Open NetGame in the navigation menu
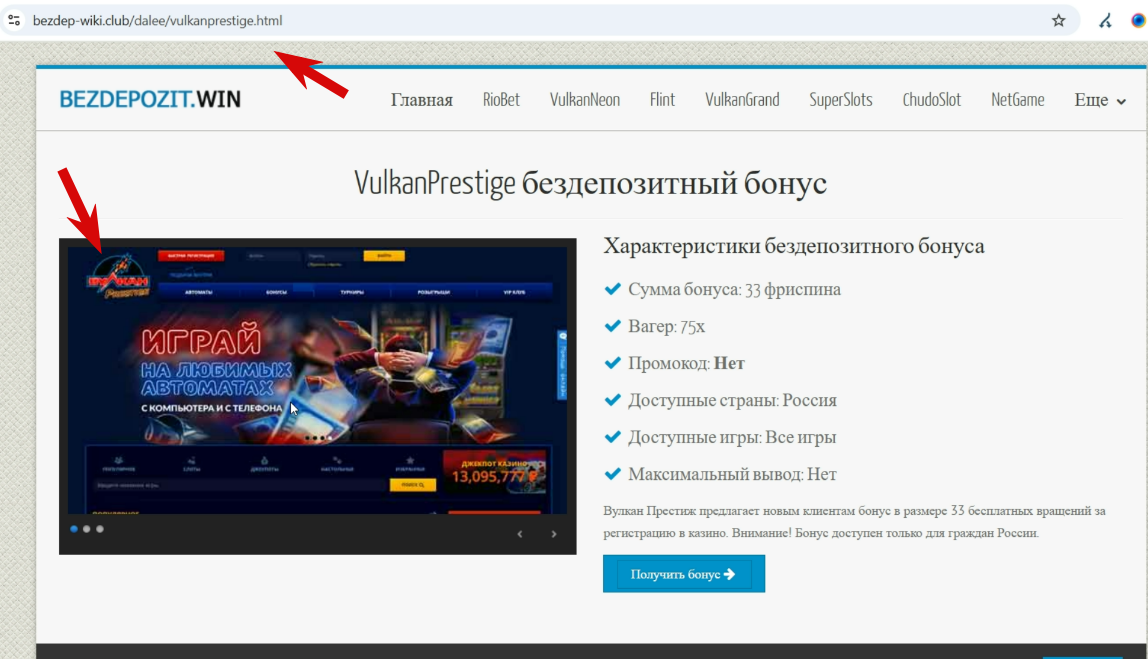The image size is (1148, 659). pyautogui.click(x=1018, y=100)
